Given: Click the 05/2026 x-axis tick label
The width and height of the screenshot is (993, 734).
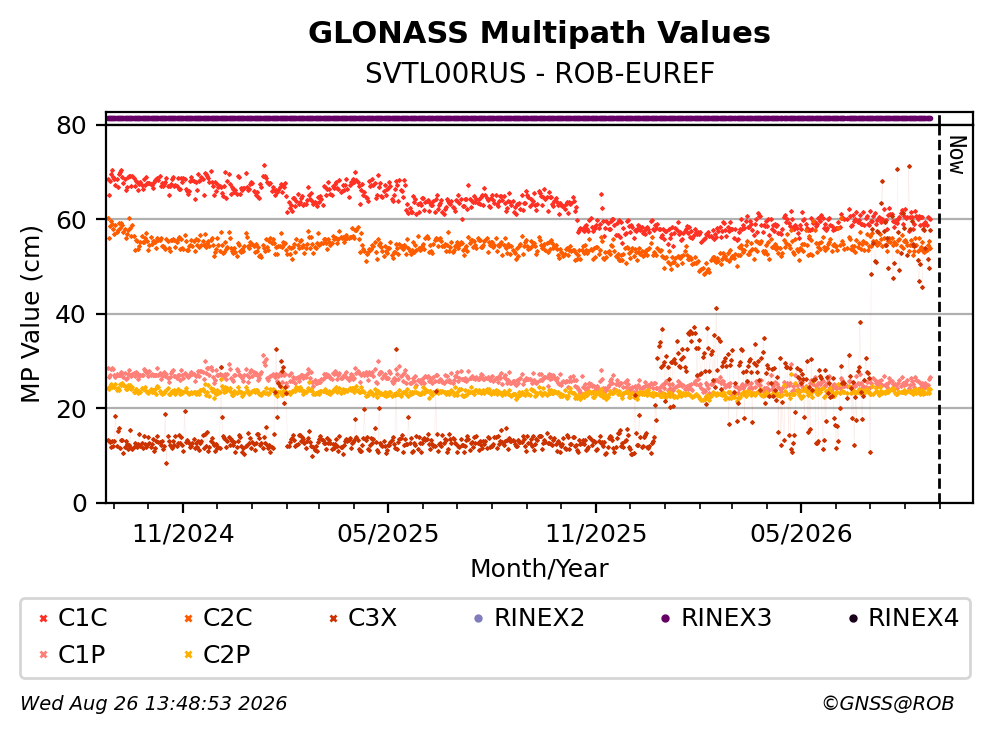Looking at the screenshot, I should click(x=801, y=534).
